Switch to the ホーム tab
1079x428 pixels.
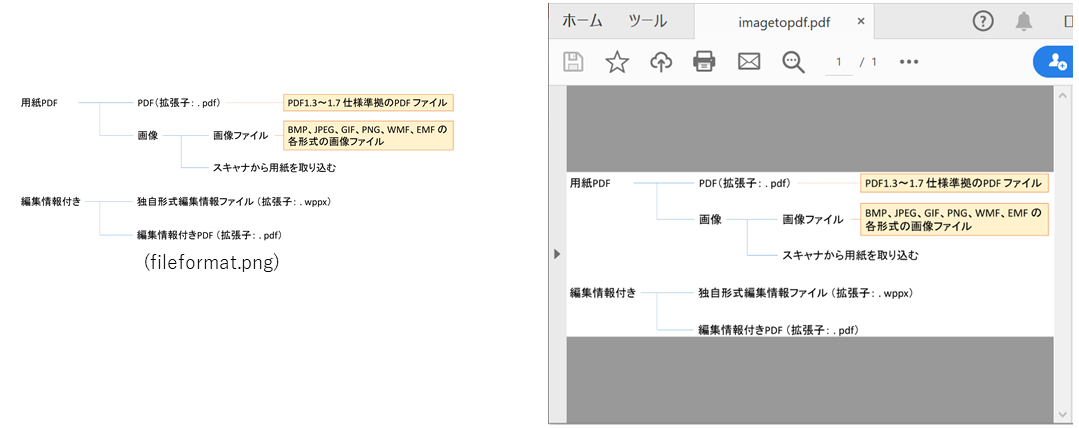click(x=582, y=21)
